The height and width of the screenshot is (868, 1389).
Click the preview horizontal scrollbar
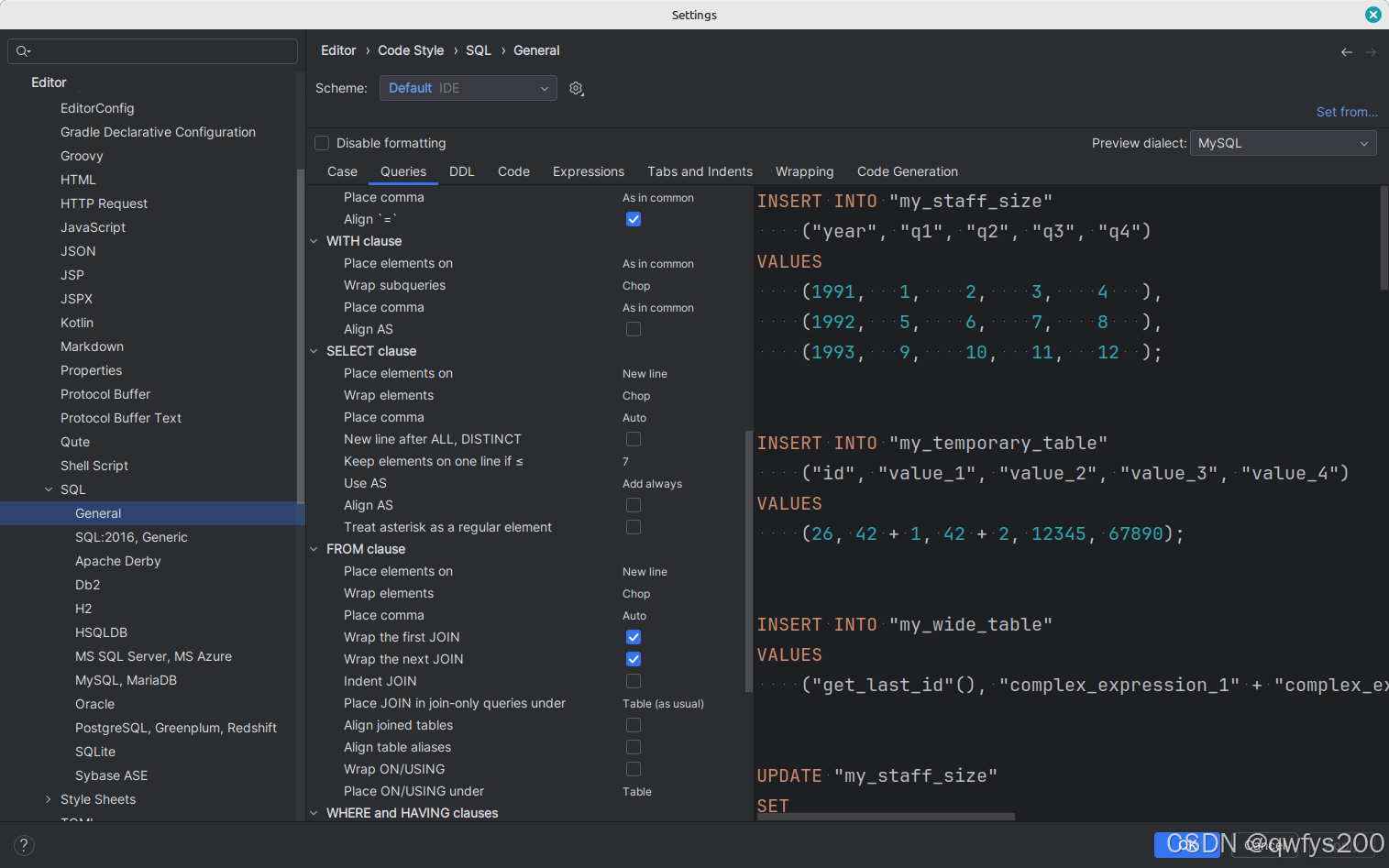(886, 817)
